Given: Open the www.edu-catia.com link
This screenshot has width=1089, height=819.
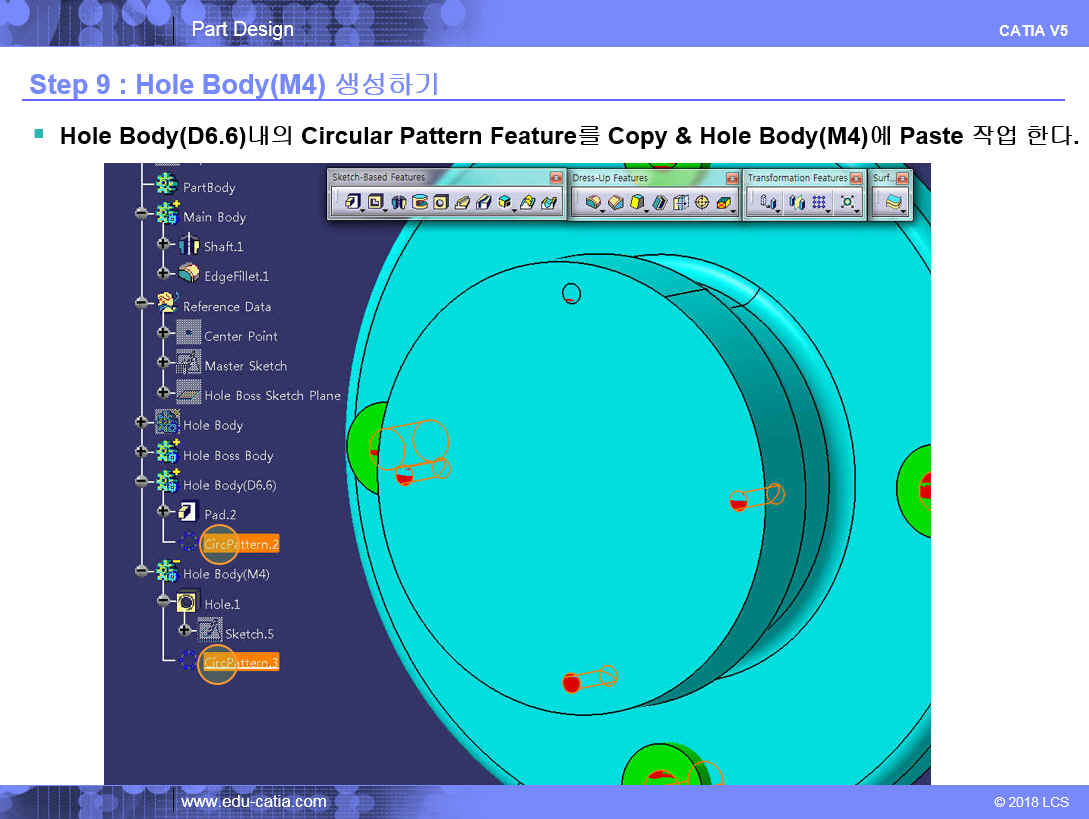Looking at the screenshot, I should [x=253, y=802].
